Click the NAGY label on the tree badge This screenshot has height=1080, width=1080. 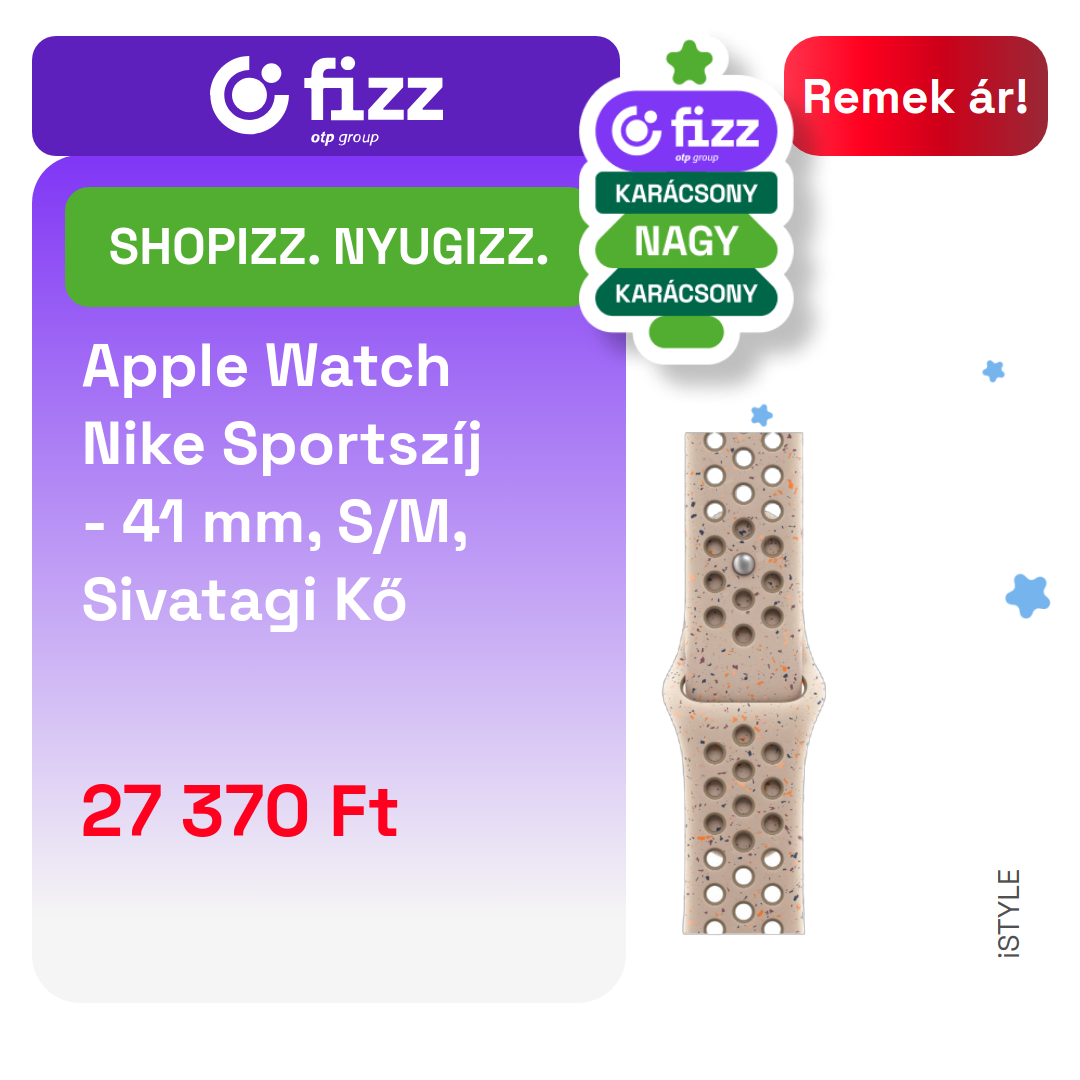[686, 241]
